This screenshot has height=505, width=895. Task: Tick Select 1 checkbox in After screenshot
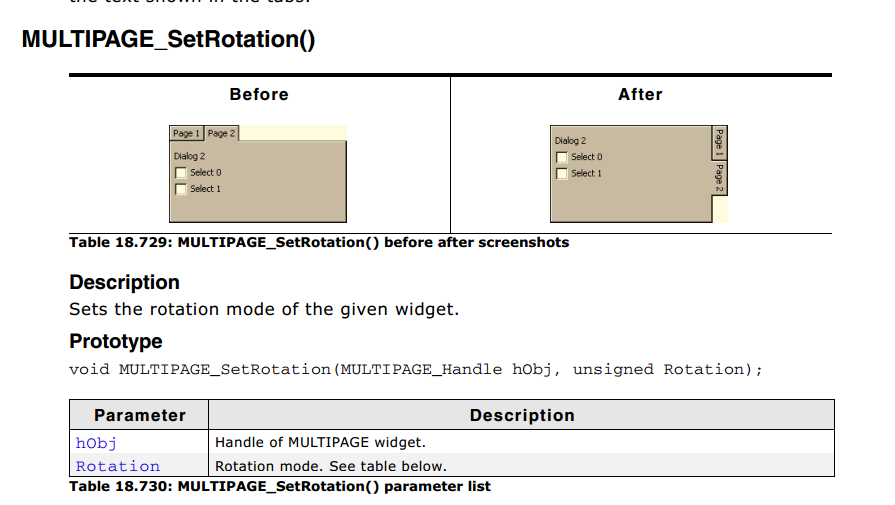[x=562, y=173]
